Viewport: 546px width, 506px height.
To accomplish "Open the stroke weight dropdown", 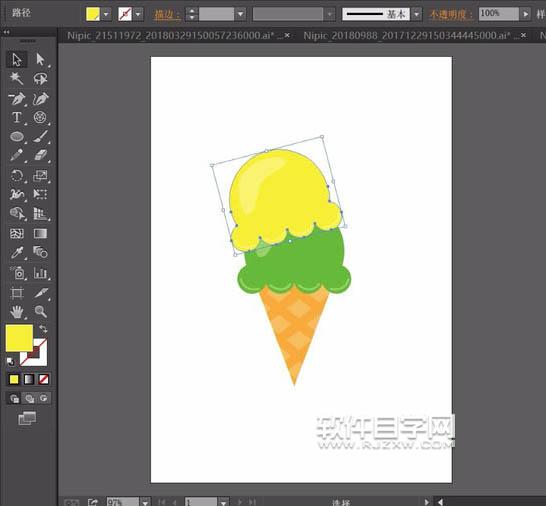I will (240, 14).
